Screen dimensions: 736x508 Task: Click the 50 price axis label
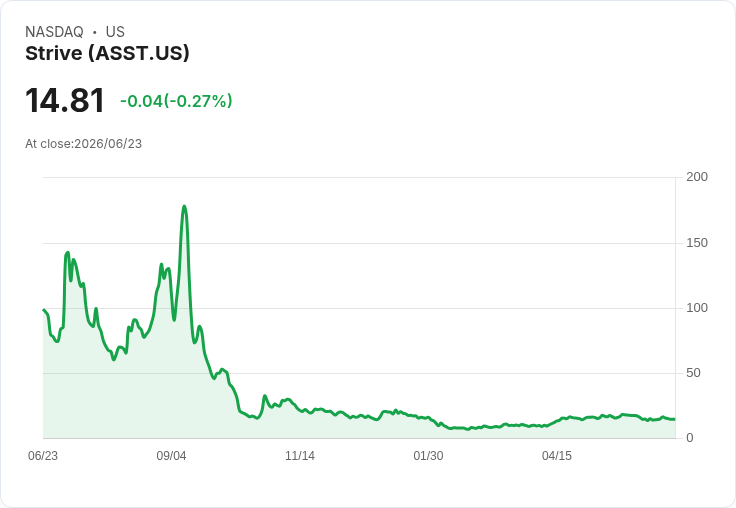(x=693, y=373)
